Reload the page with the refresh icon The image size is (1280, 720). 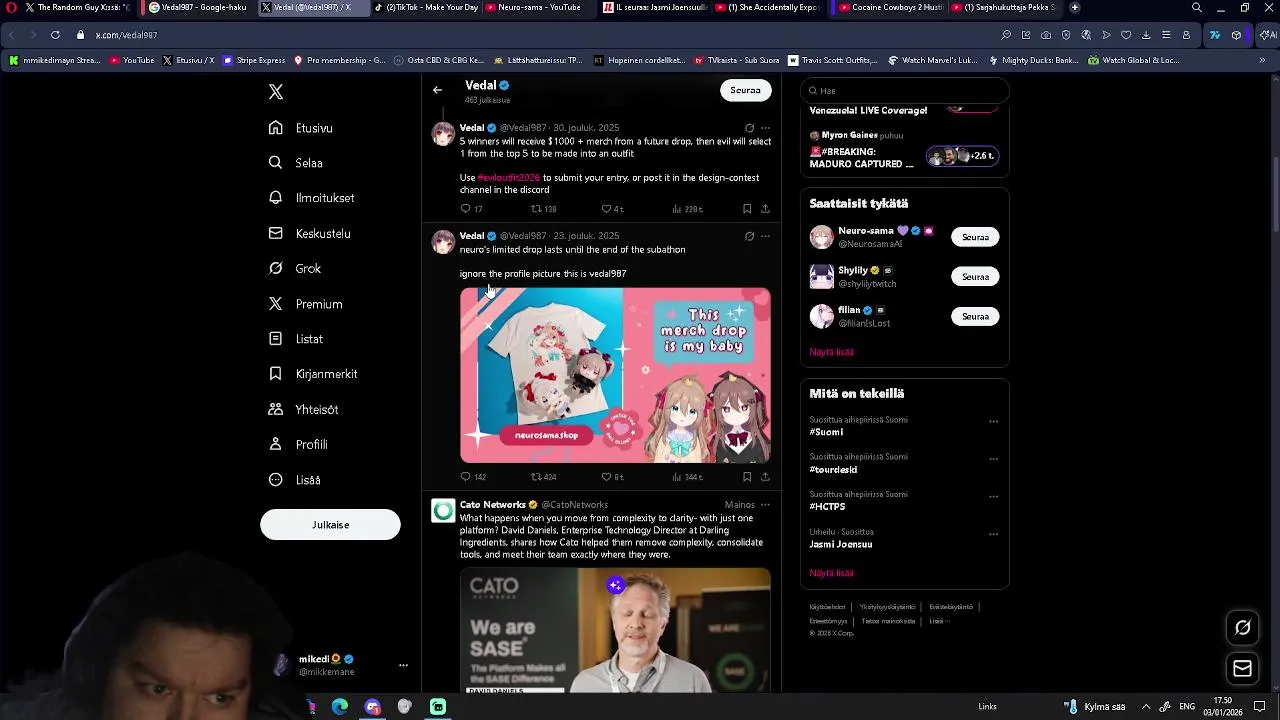55,35
